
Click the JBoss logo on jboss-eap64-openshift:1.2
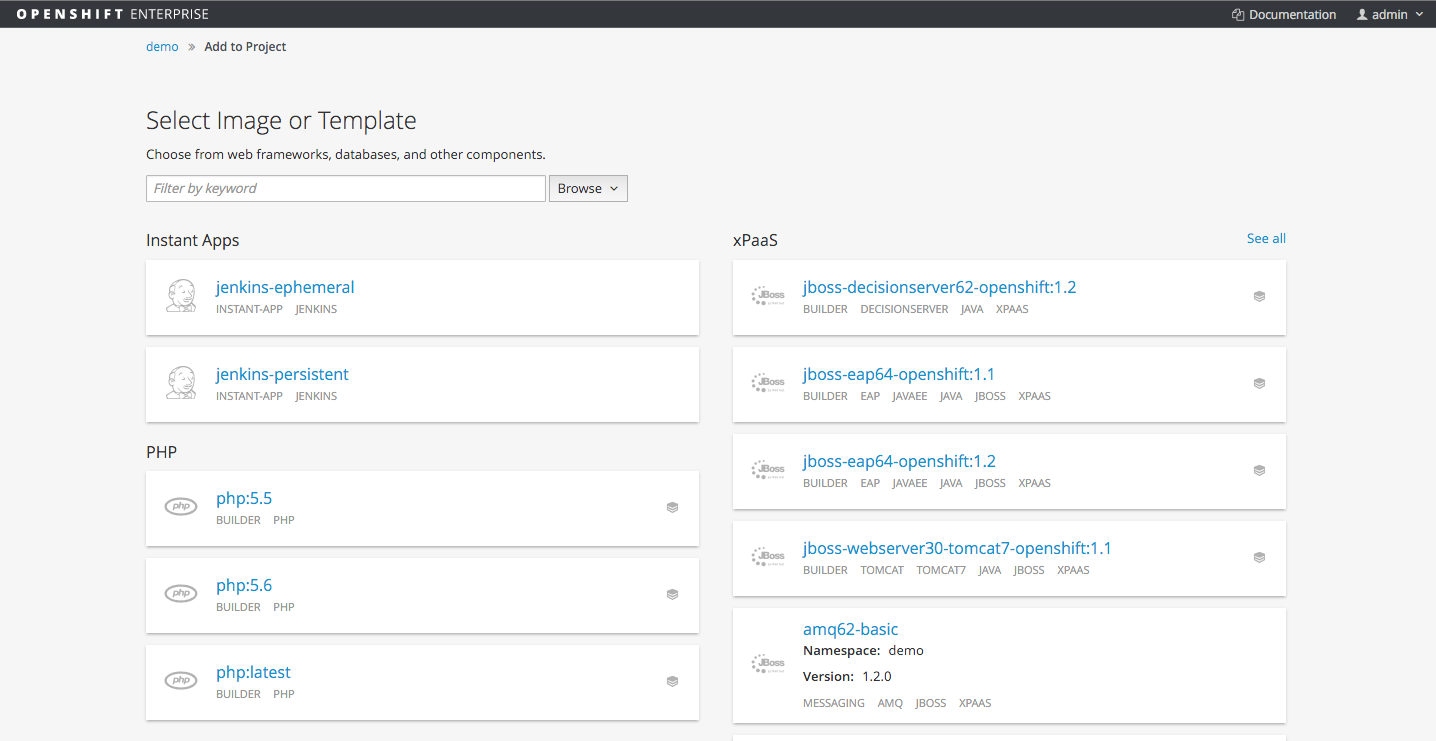tap(768, 470)
